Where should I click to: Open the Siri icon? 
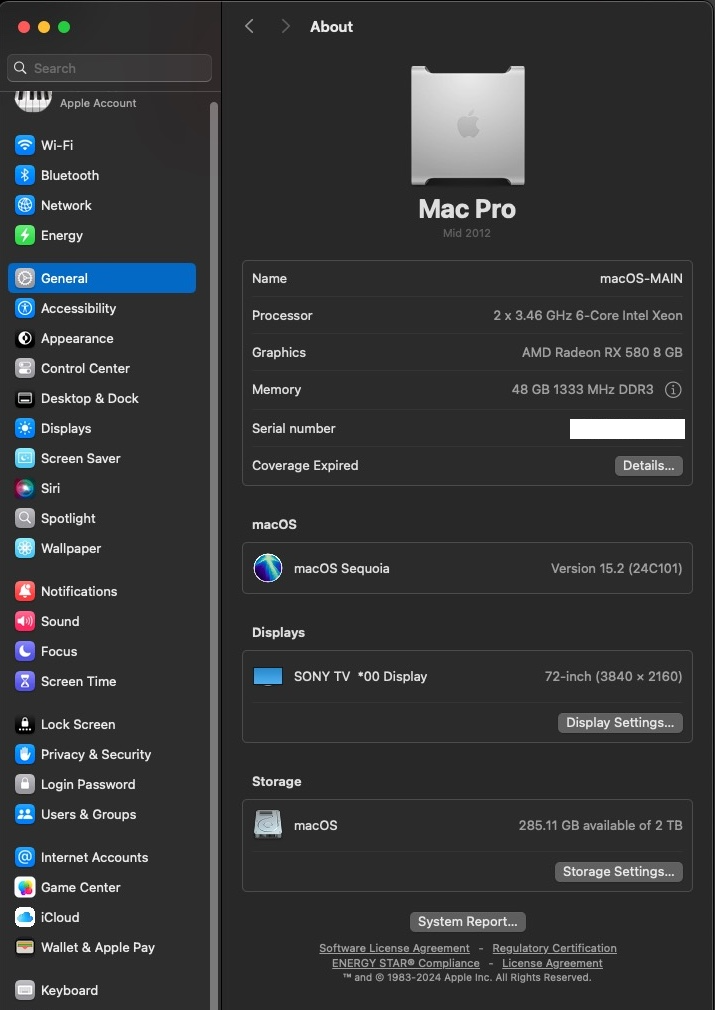[24, 488]
